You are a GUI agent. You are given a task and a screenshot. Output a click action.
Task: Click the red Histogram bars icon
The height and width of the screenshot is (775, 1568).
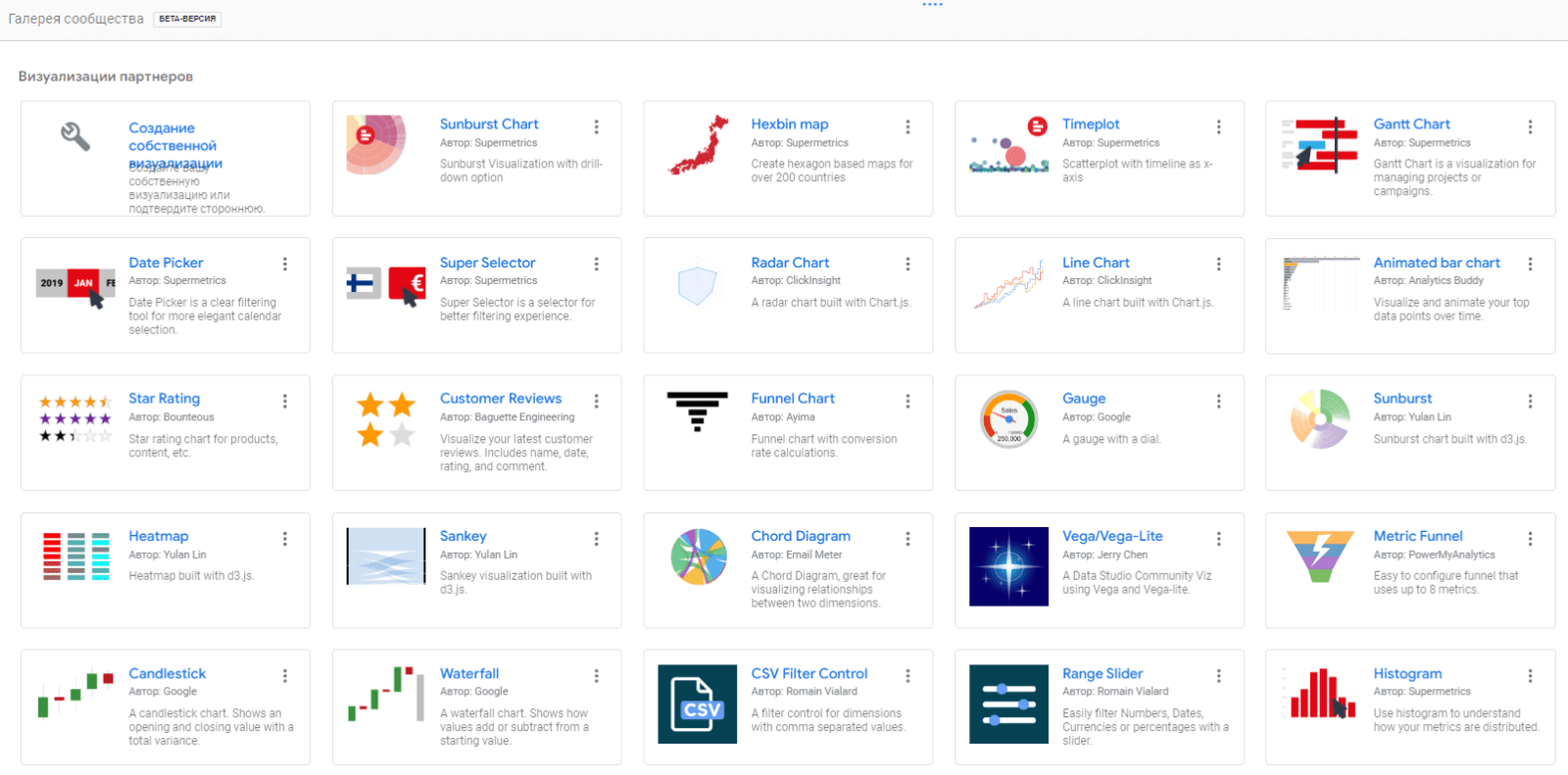tap(1320, 694)
